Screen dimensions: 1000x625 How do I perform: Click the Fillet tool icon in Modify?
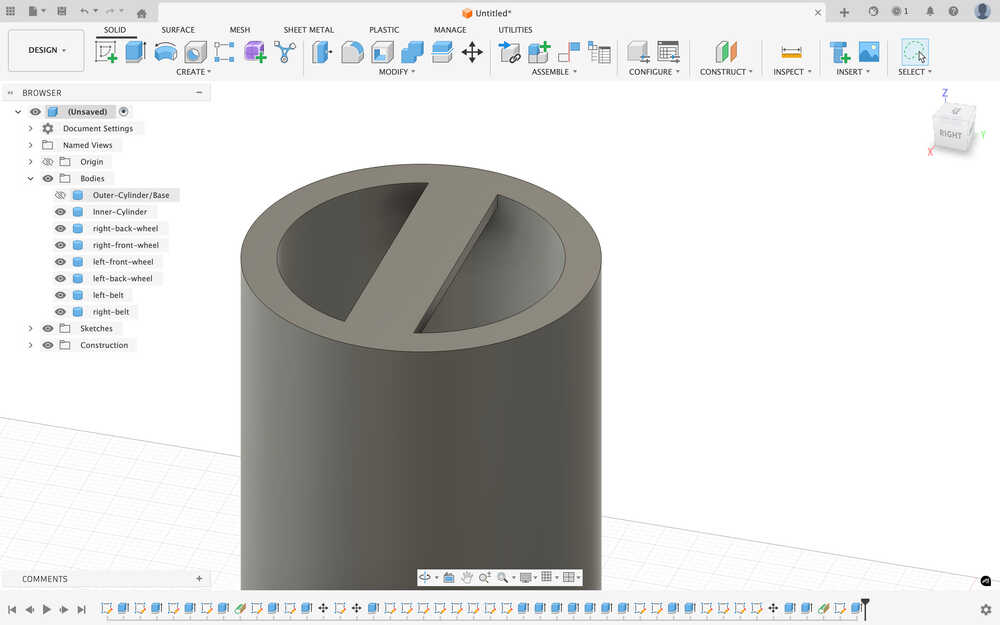click(352, 52)
